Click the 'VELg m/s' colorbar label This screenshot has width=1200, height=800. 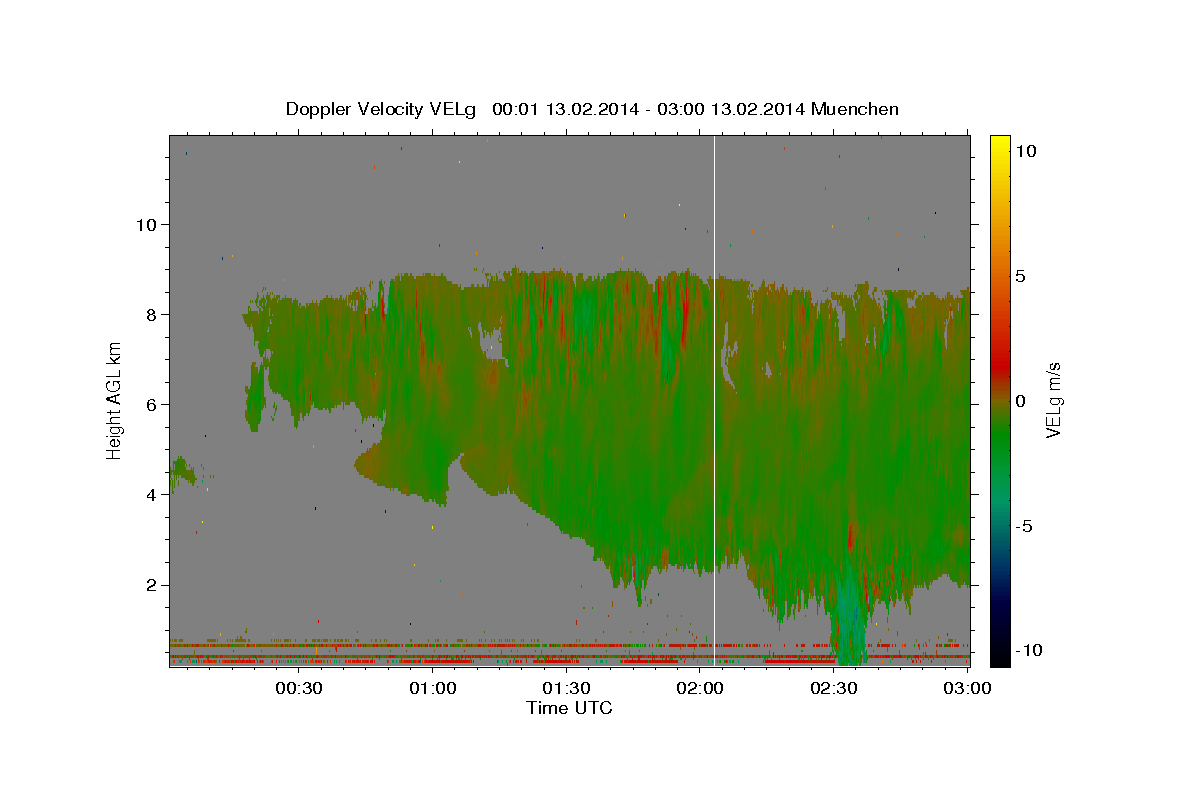pos(1053,401)
